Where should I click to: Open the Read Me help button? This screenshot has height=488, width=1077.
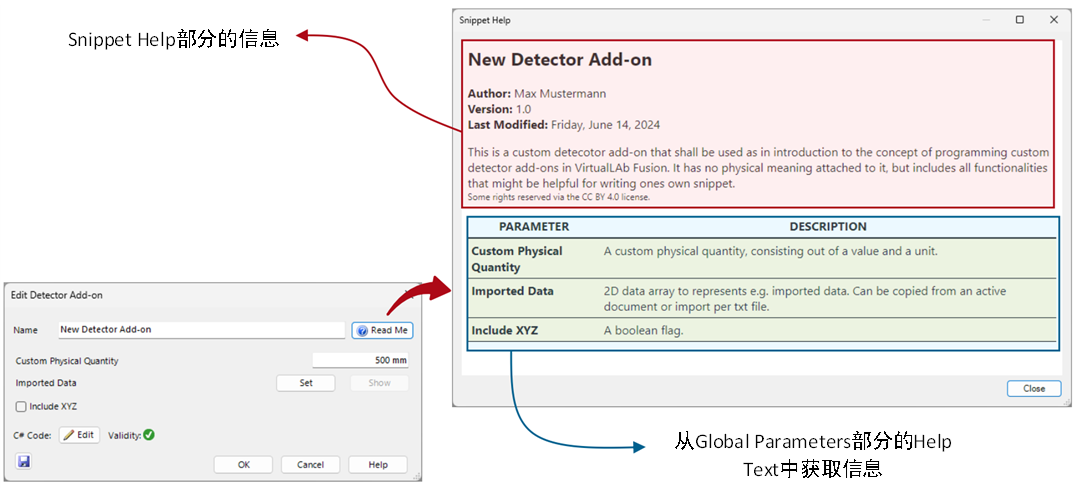pos(383,331)
